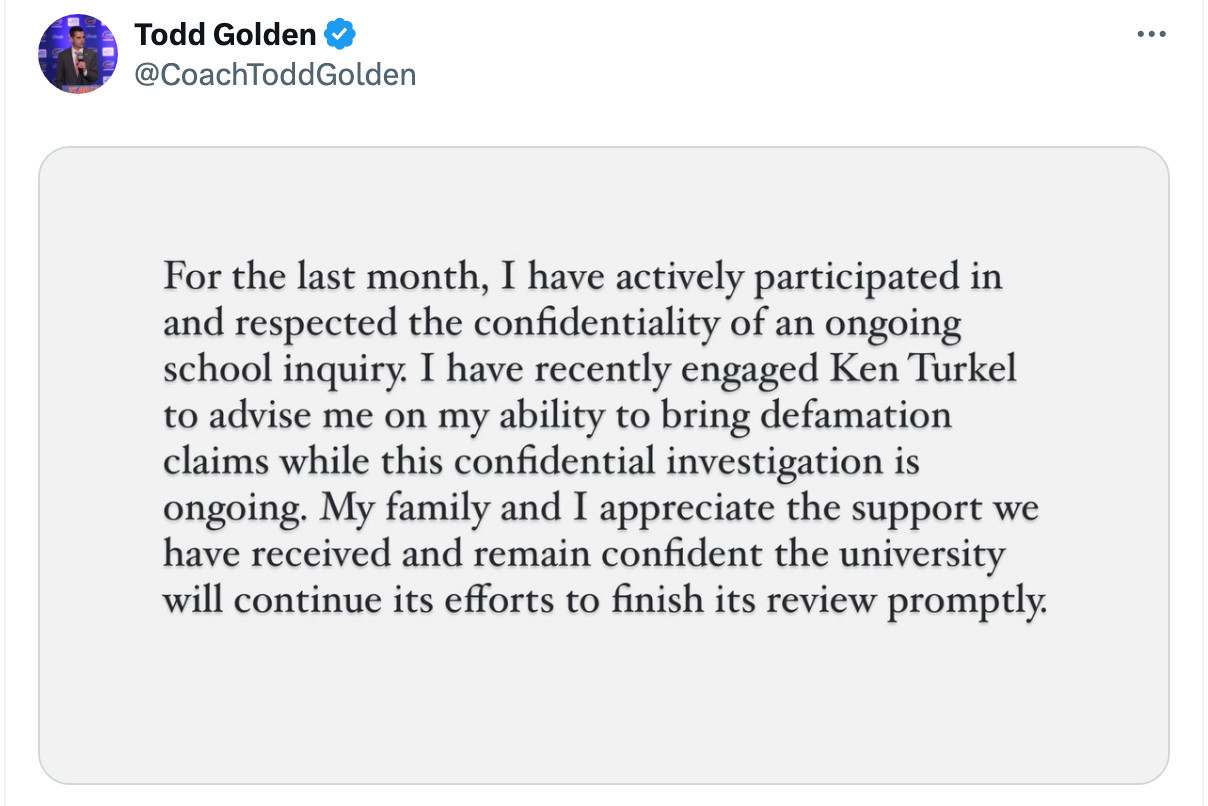This screenshot has height=806, width=1208.
Task: Select the word "defamation" in the image
Action: tap(870, 415)
